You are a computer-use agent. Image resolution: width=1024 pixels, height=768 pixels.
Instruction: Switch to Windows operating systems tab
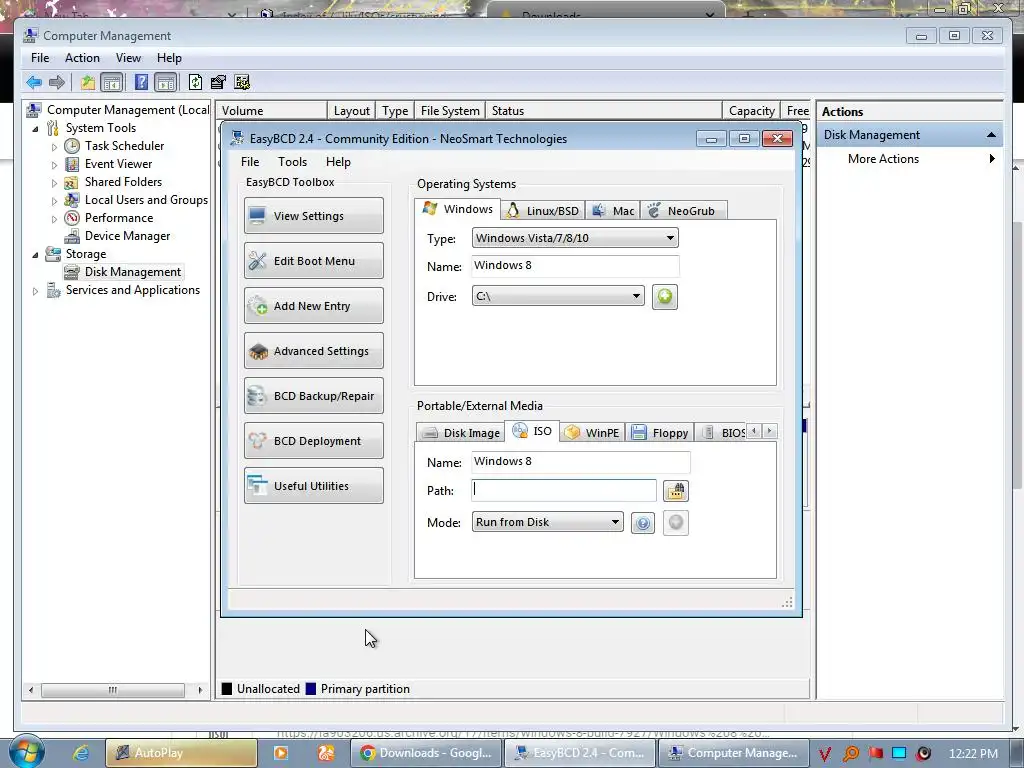(457, 209)
